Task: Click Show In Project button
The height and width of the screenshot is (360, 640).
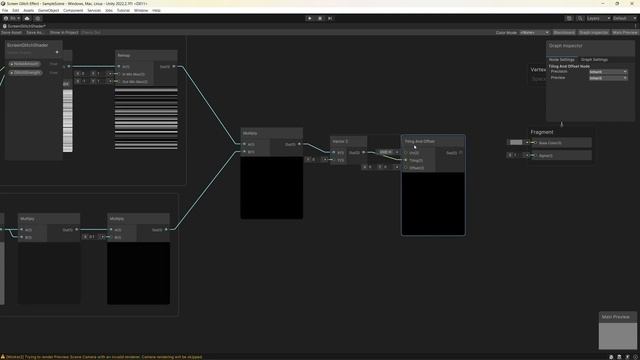Action: click(x=64, y=33)
